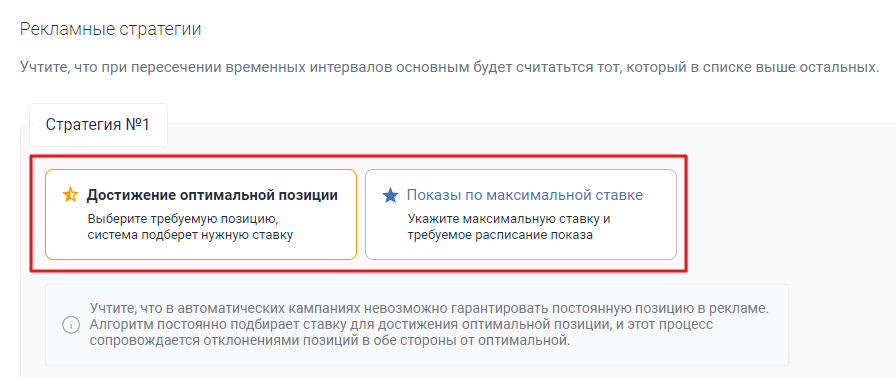
Task: Click description 'Выберите требуемую позицию, система подберет'
Action: coord(190,227)
